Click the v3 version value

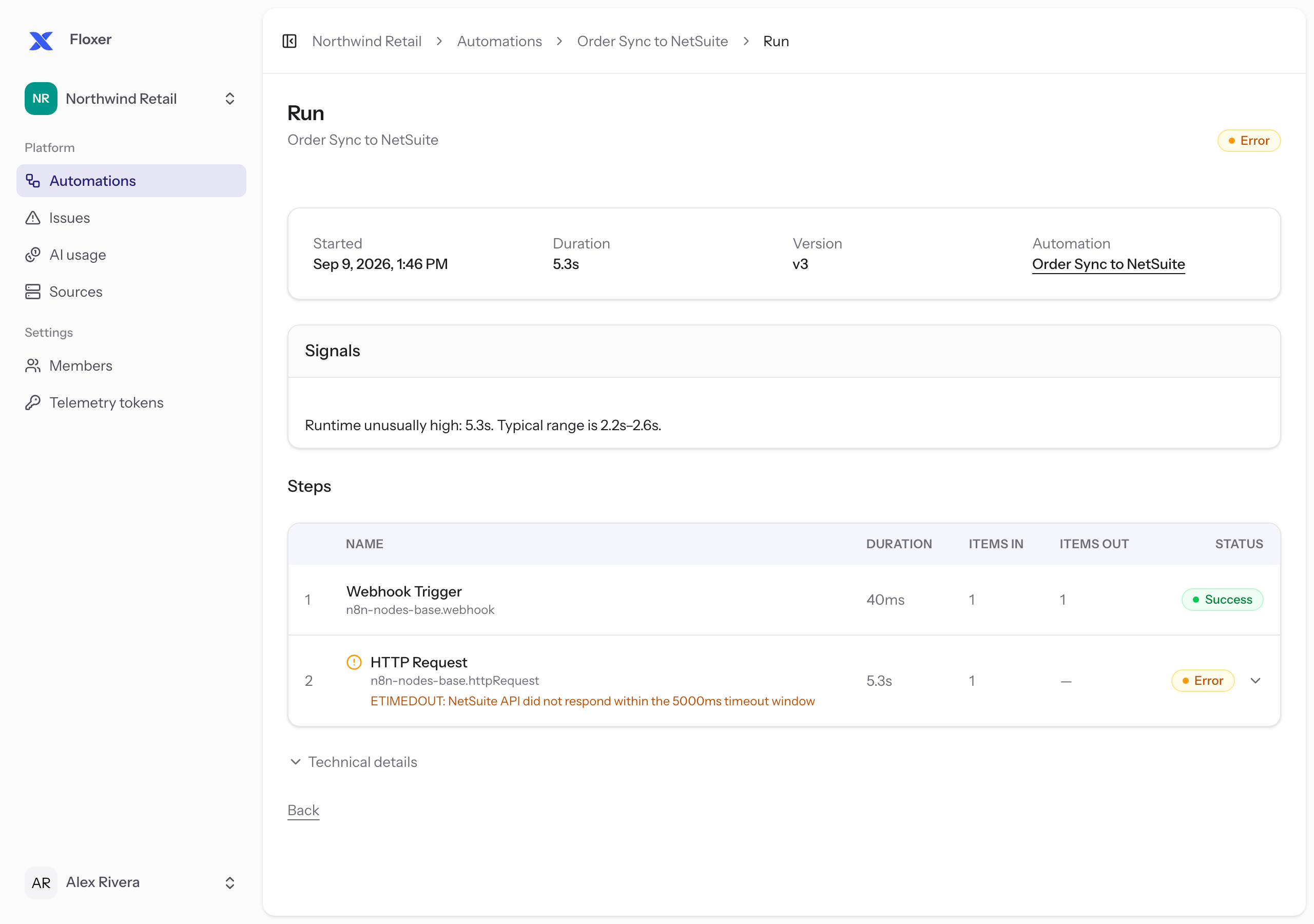coord(800,264)
